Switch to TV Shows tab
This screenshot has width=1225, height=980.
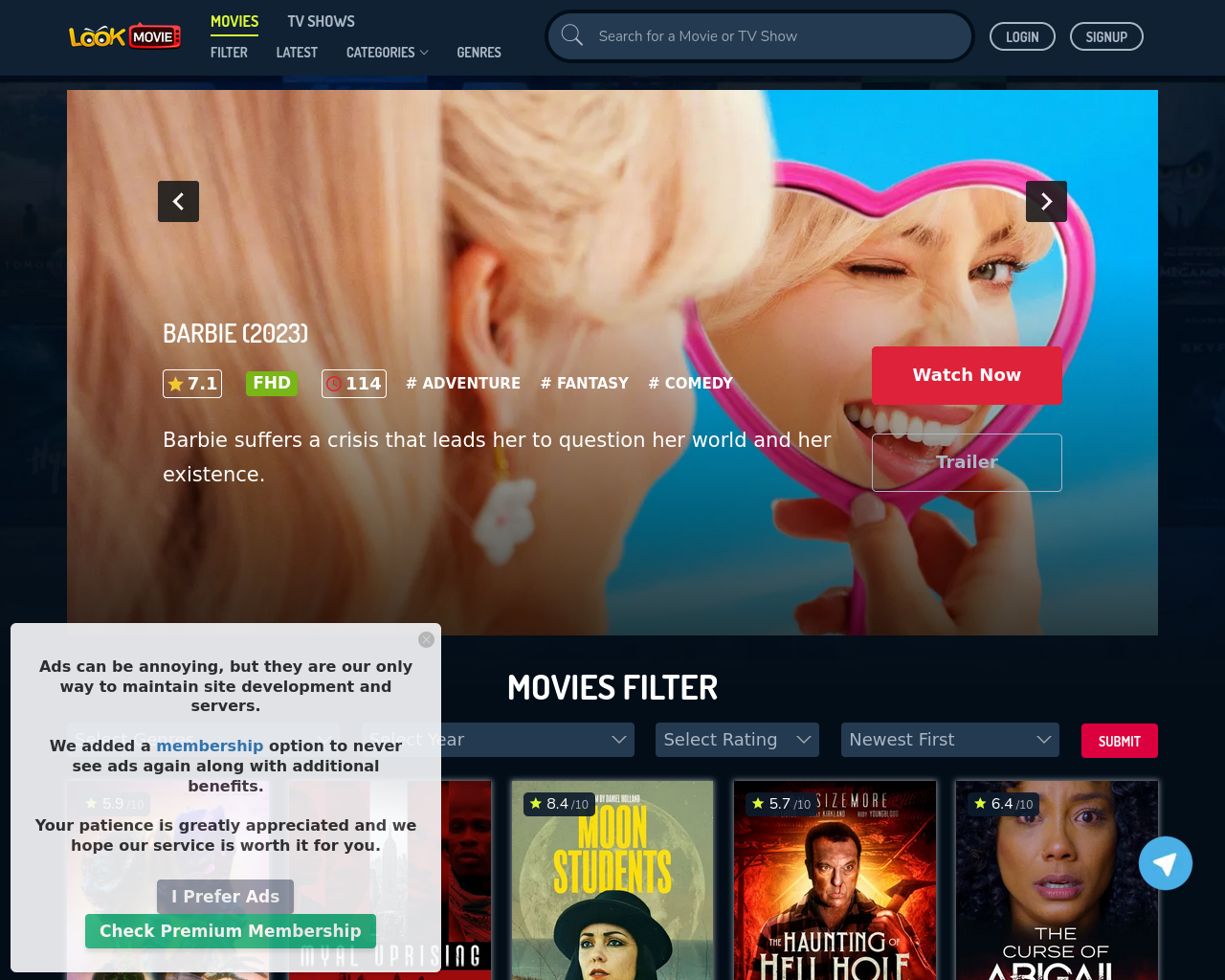[321, 21]
